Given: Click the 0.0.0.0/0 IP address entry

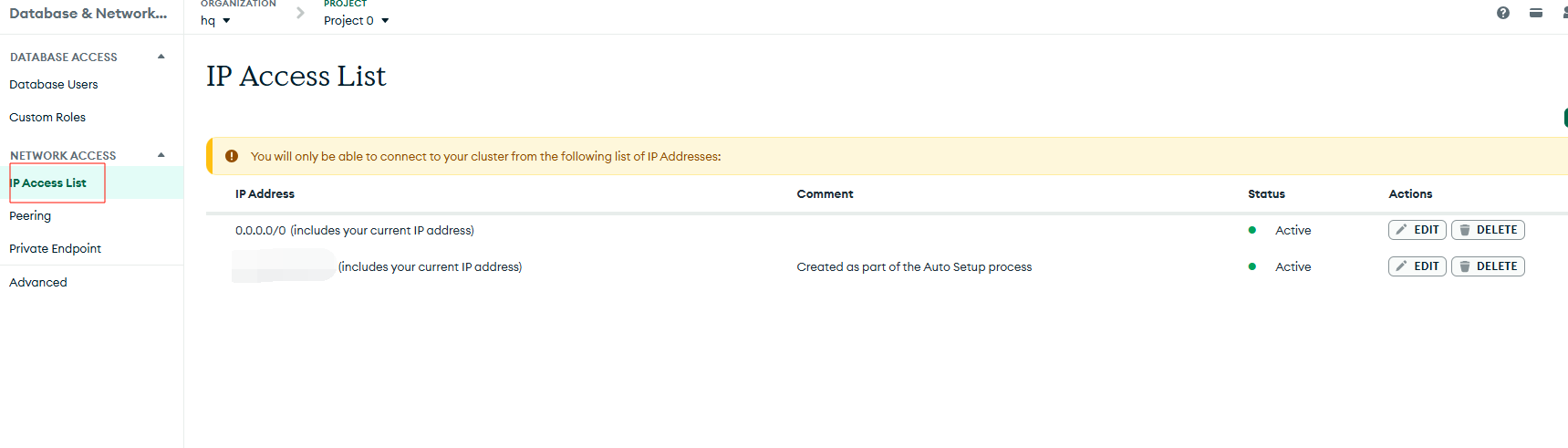Looking at the screenshot, I should [261, 231].
